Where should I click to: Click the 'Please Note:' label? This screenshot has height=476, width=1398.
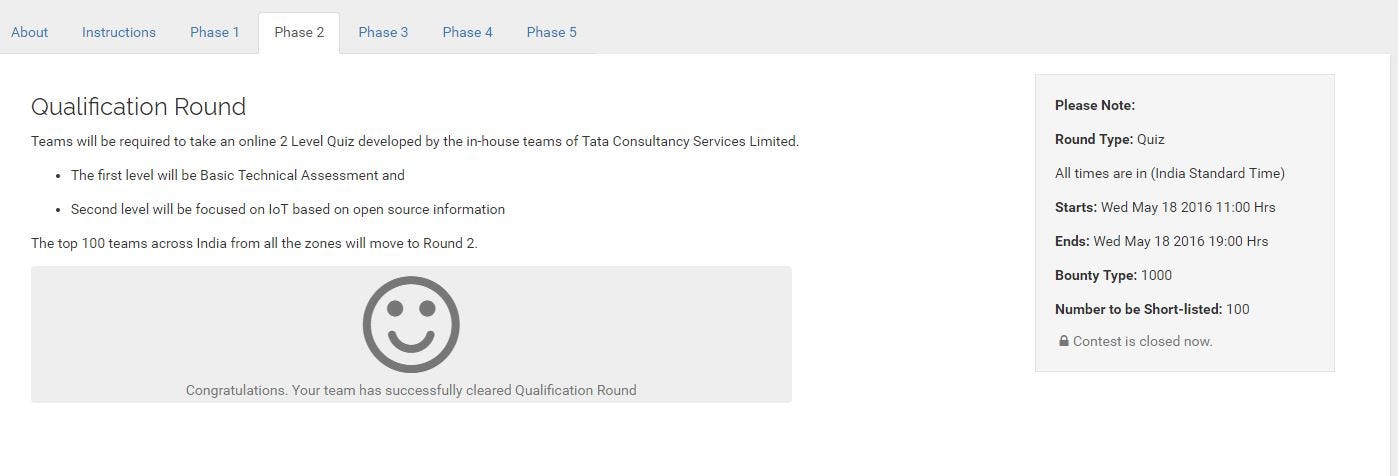click(1094, 105)
